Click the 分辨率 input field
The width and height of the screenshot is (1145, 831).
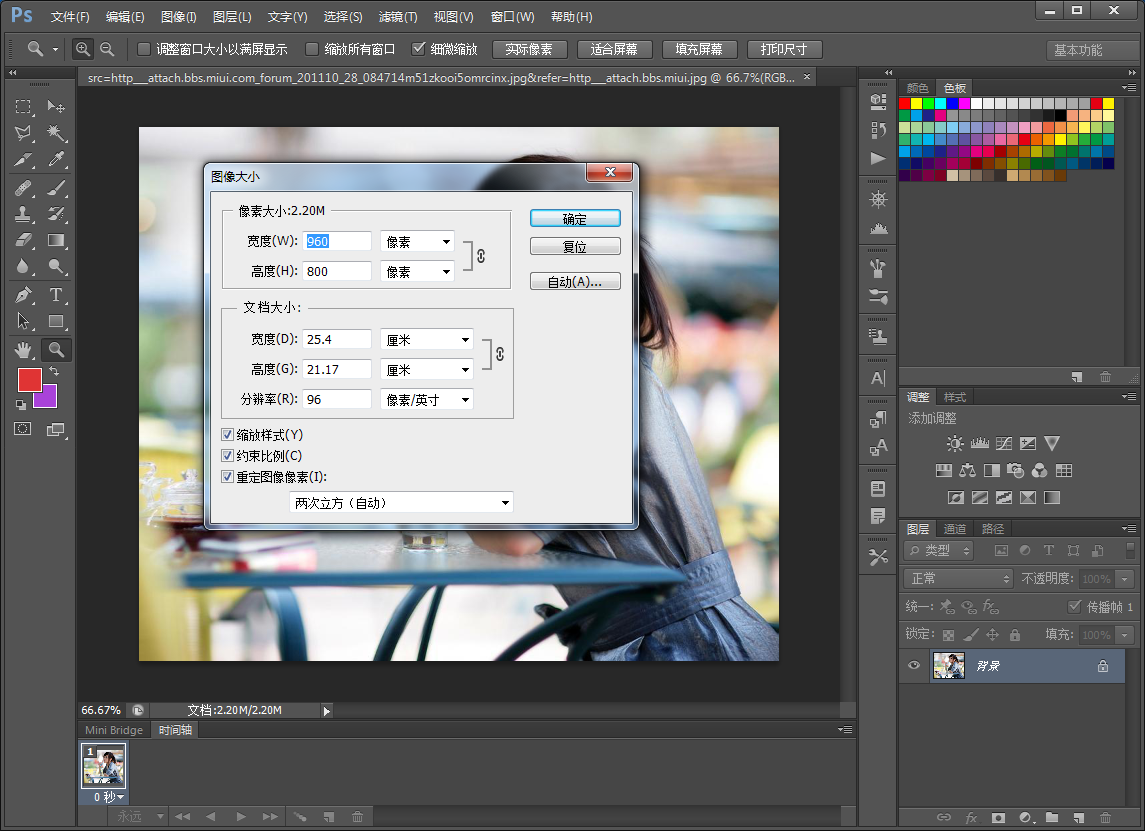(x=338, y=400)
